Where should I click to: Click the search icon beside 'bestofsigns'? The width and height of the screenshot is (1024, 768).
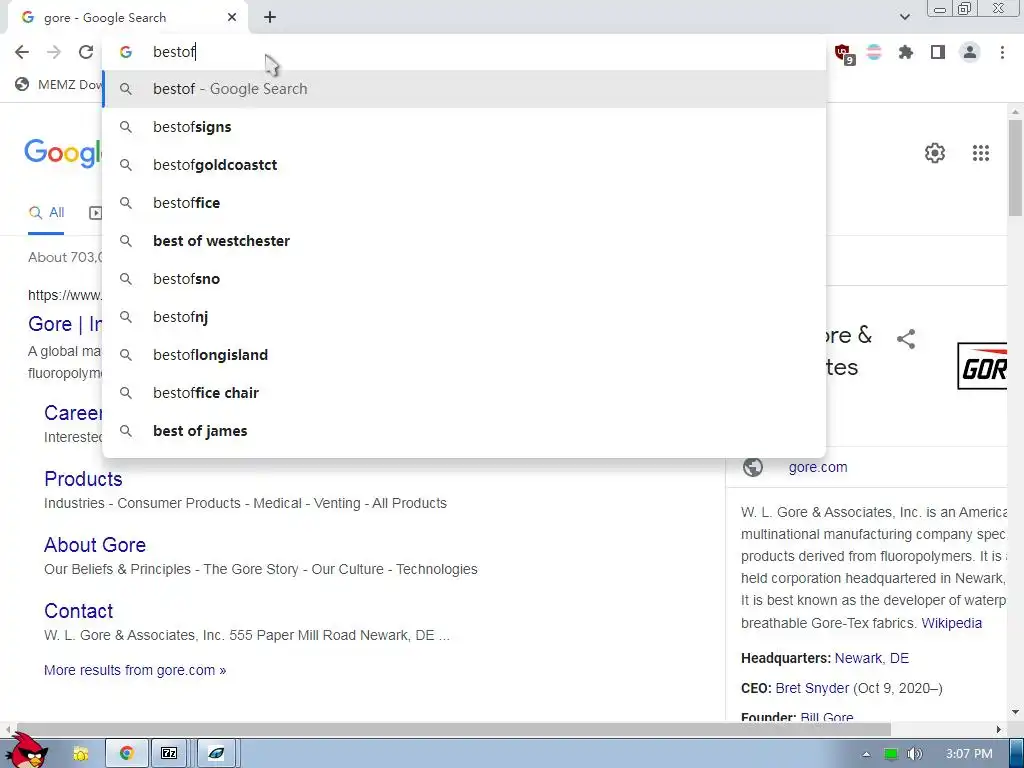(x=126, y=127)
